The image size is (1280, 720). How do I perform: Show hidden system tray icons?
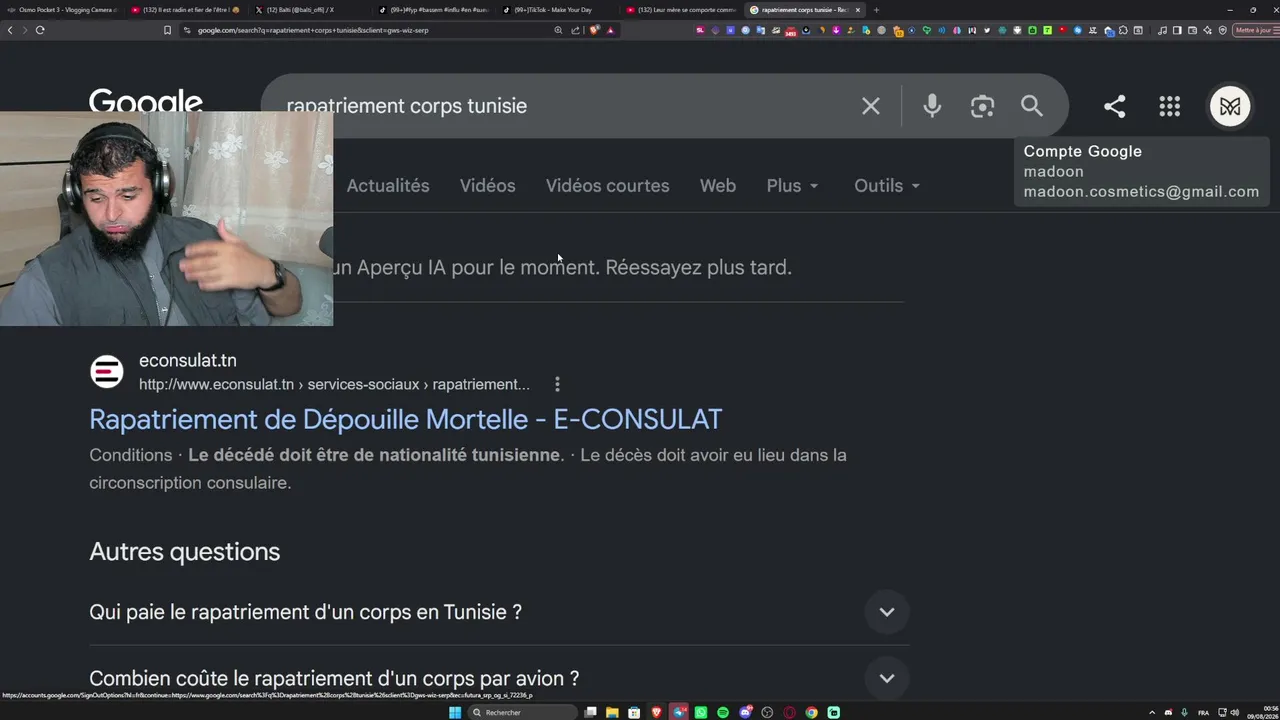click(1152, 712)
